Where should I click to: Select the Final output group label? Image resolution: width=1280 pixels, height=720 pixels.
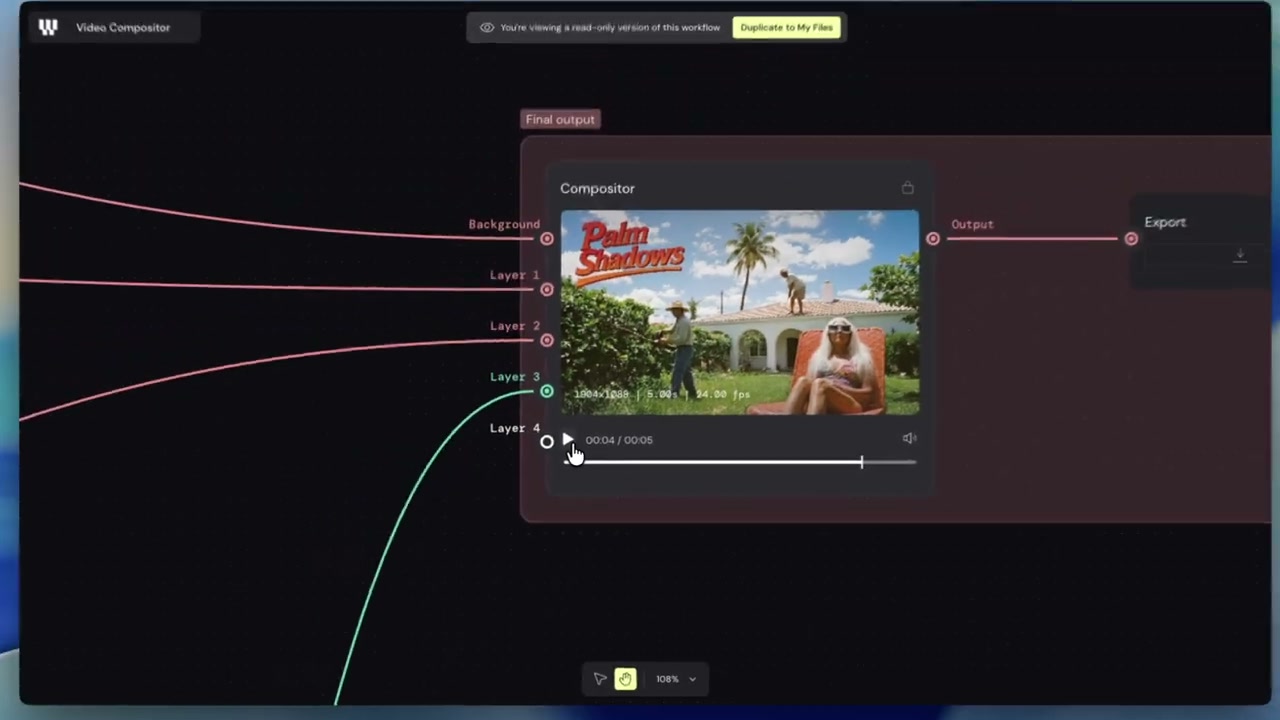click(560, 119)
